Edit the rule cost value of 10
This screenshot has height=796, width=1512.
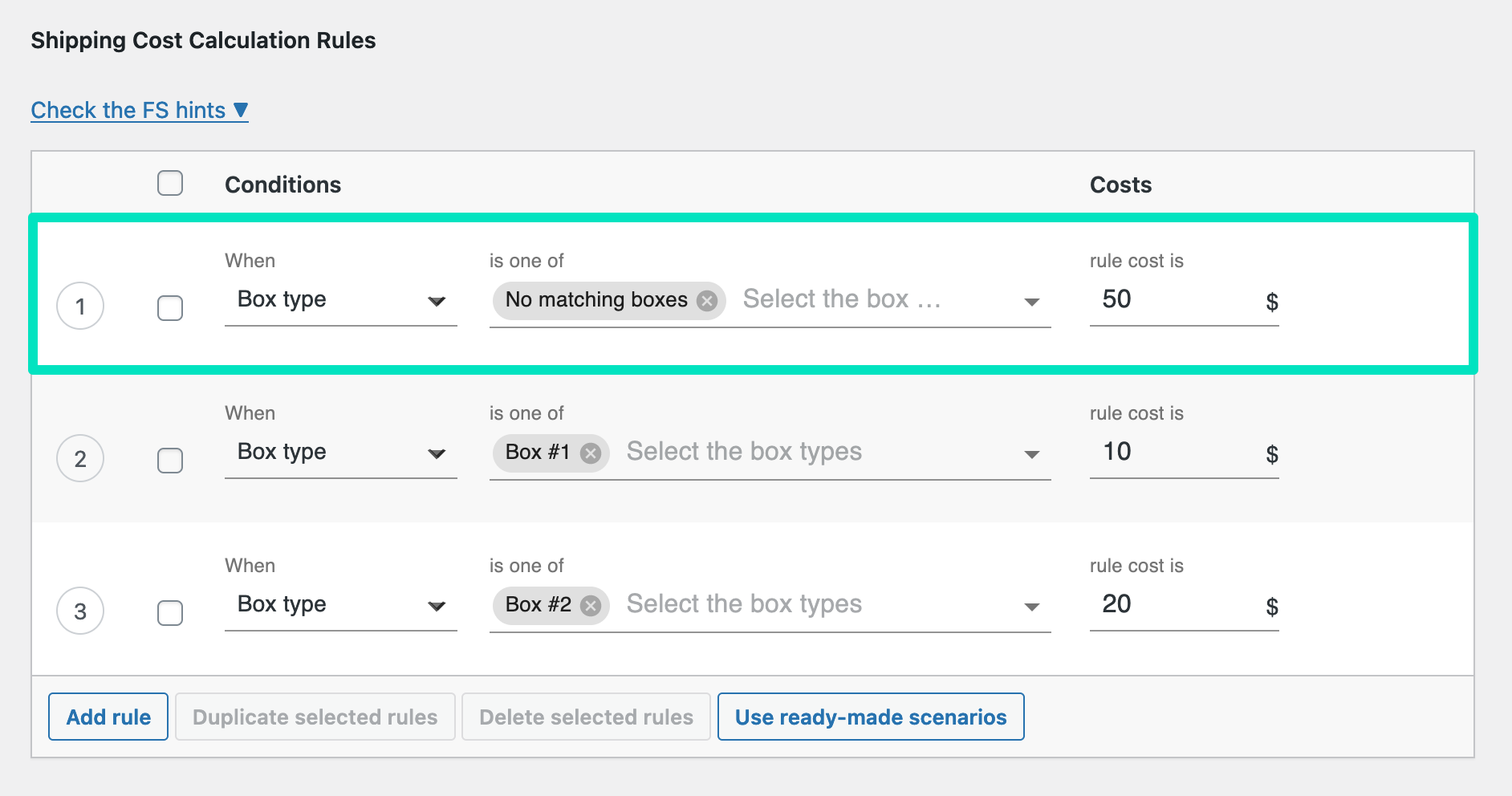(1140, 452)
